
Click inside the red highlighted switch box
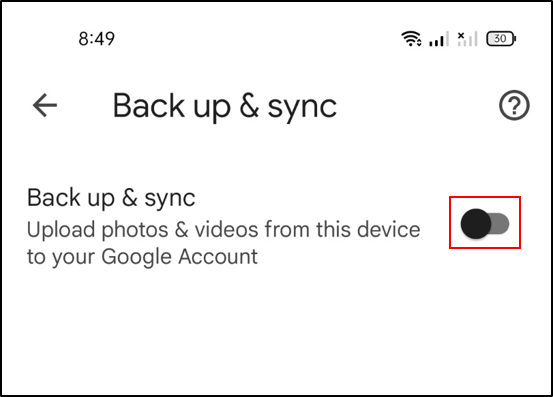[485, 222]
